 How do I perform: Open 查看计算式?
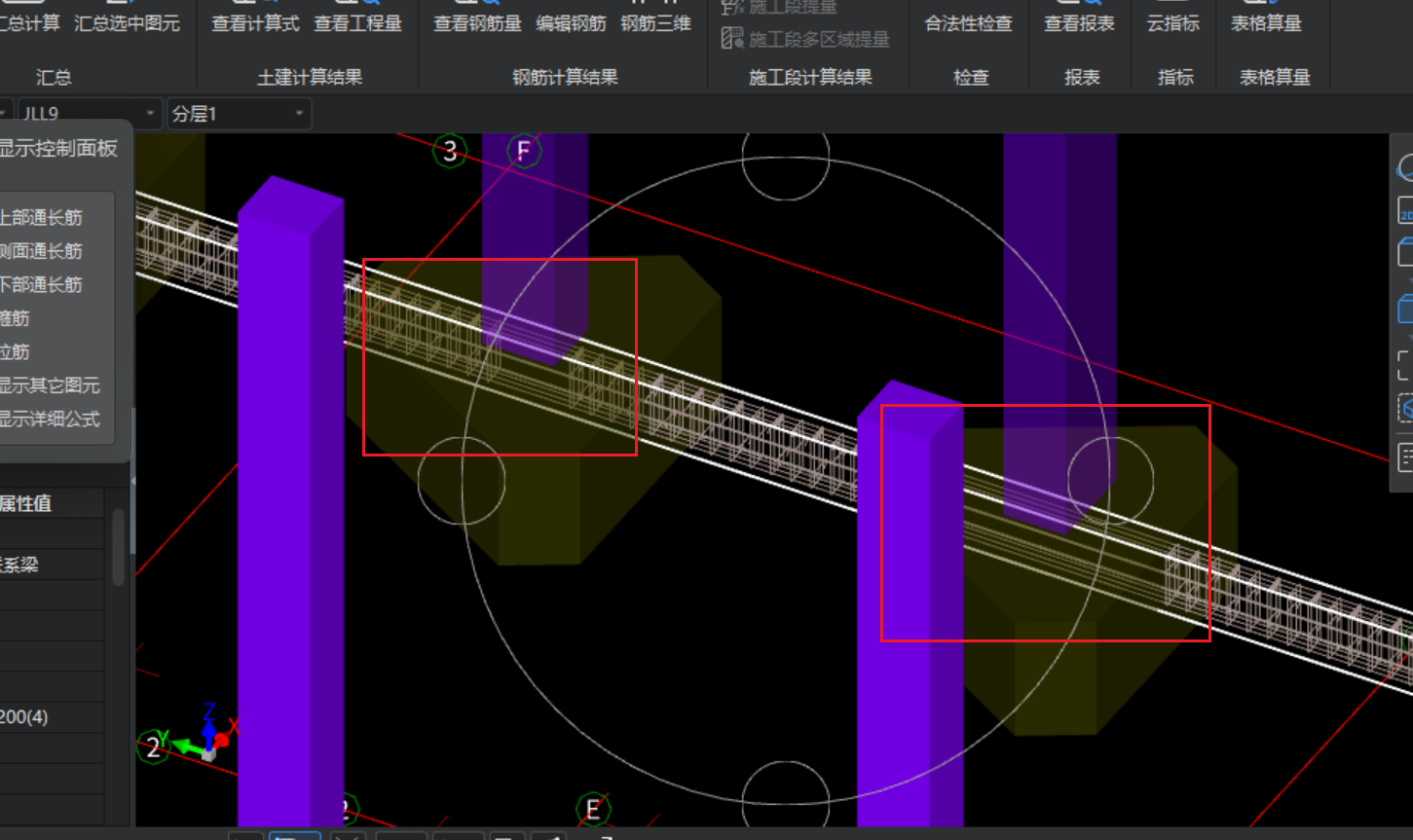(255, 22)
